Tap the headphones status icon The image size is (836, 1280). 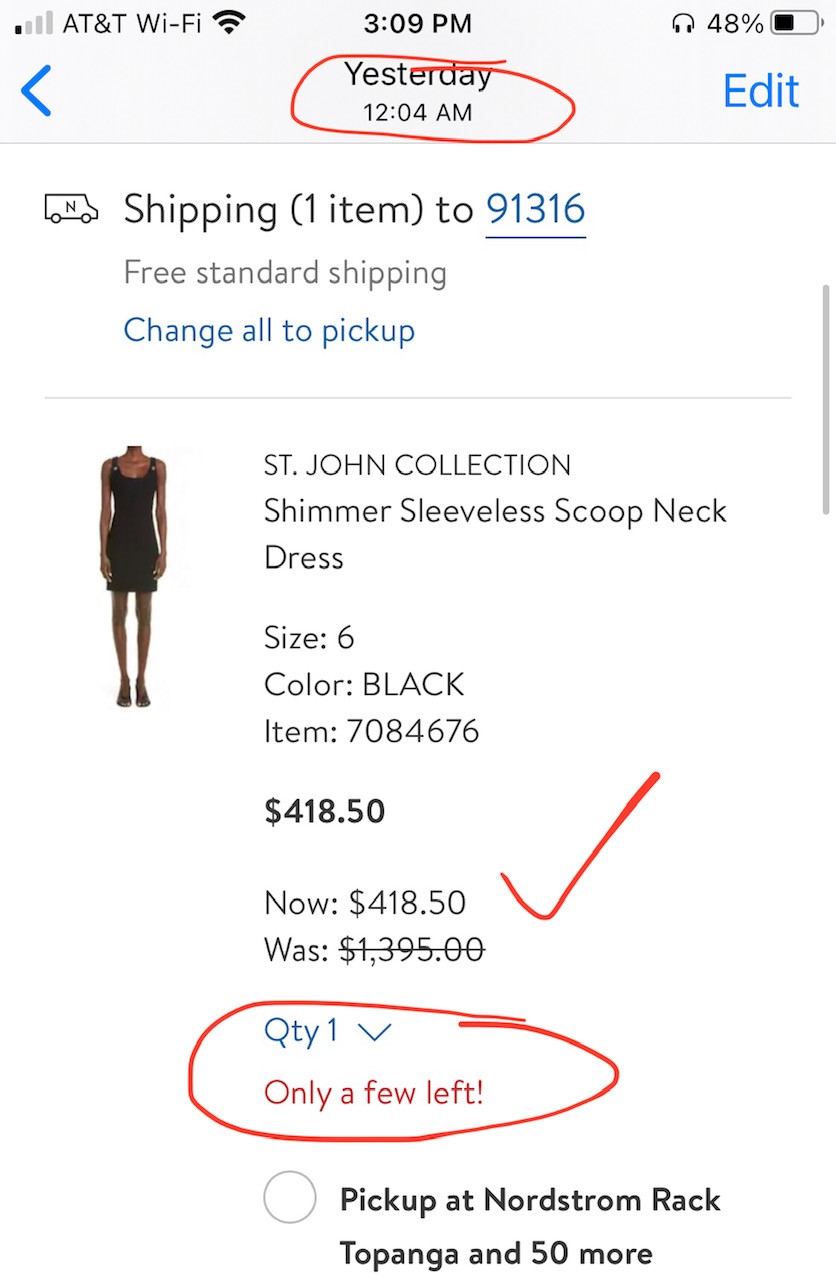point(684,23)
